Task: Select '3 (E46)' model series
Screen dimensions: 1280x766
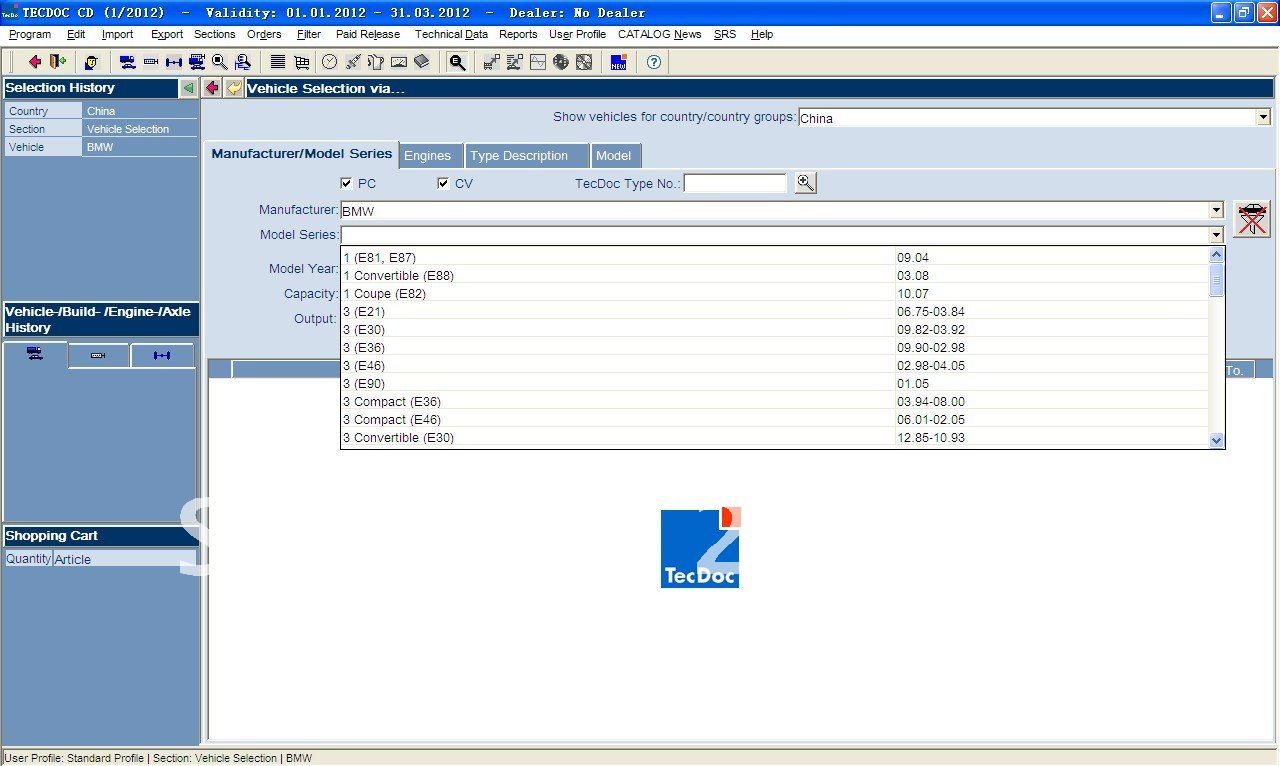Action: pyautogui.click(x=775, y=366)
